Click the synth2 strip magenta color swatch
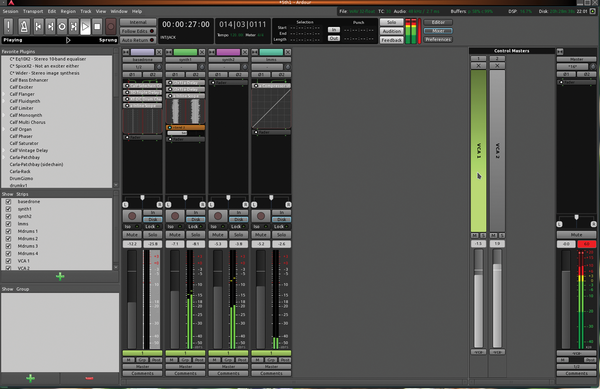 click(x=228, y=52)
